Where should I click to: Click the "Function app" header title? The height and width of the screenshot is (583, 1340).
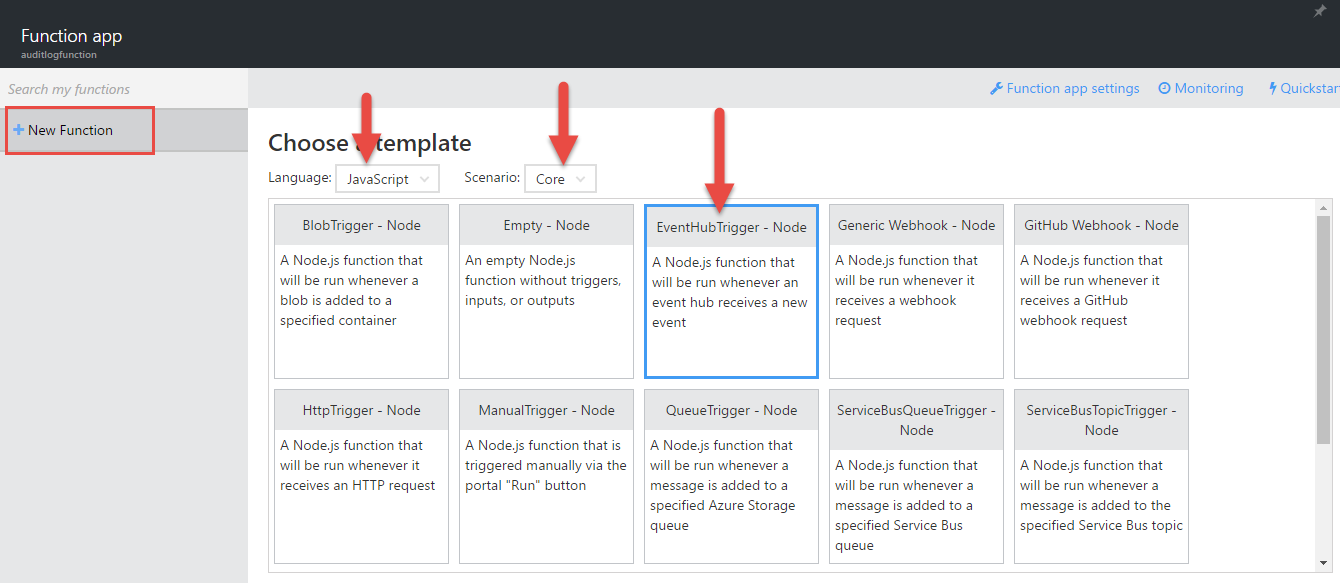71,36
